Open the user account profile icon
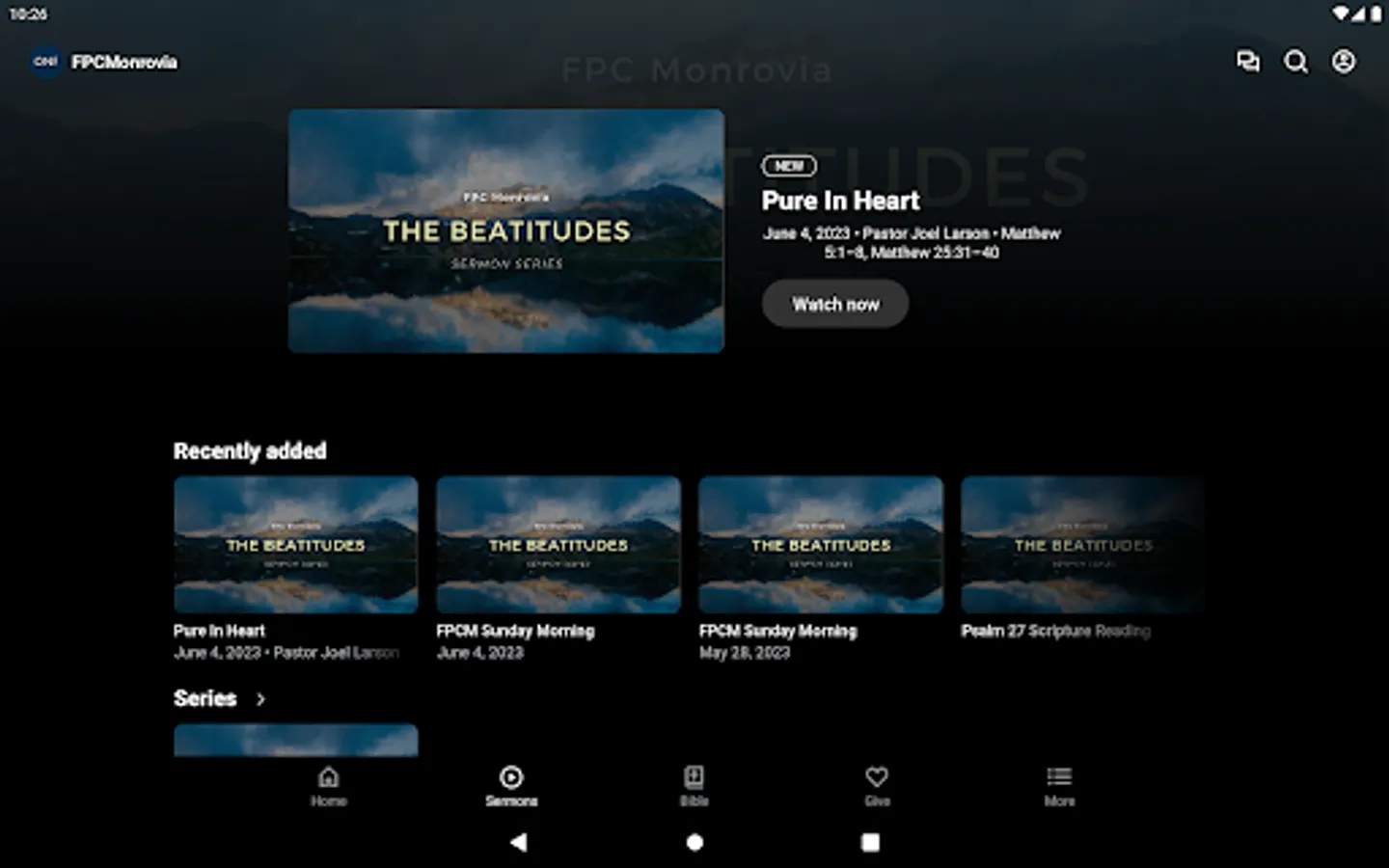This screenshot has width=1389, height=868. click(1344, 62)
